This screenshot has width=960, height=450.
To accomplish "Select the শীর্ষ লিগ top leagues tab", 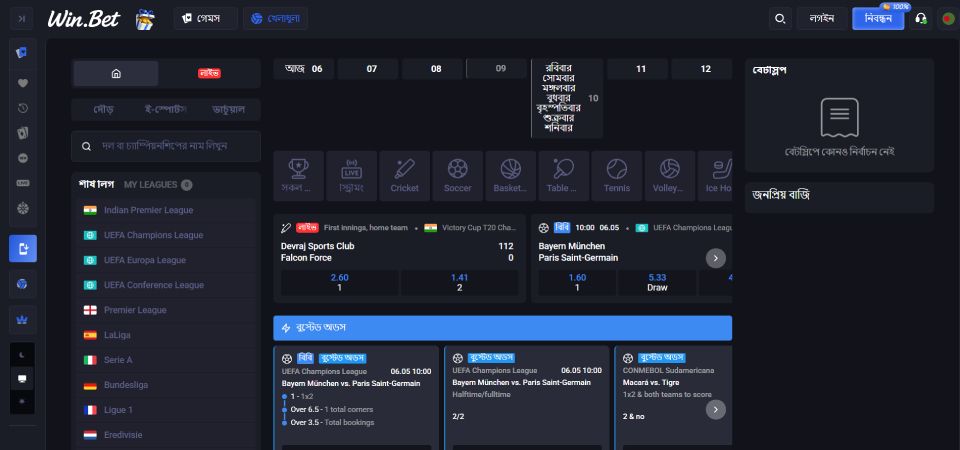I will click(x=96, y=184).
